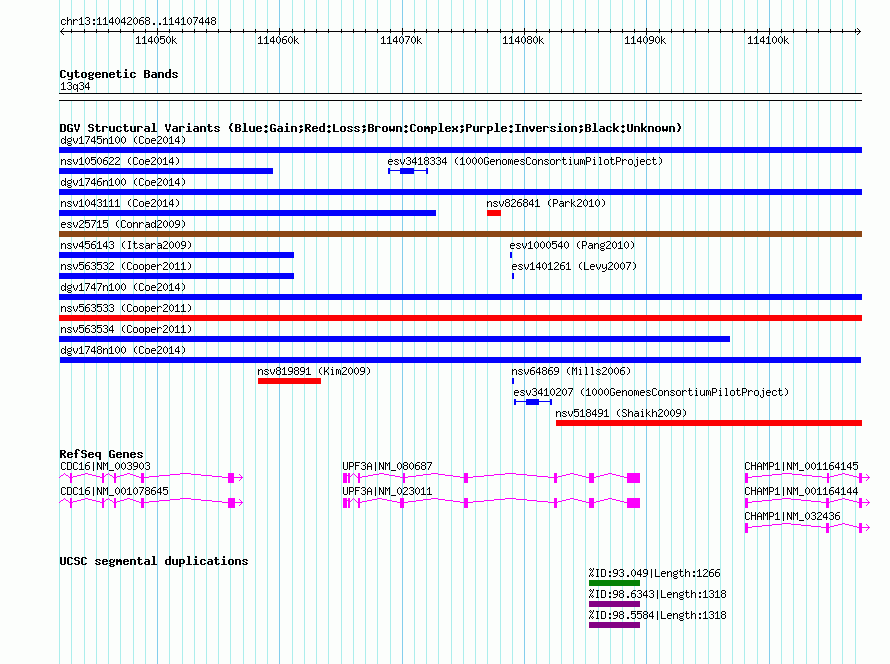
Task: Click the CDC16 NM_003903 gene model
Action: [x=152, y=478]
